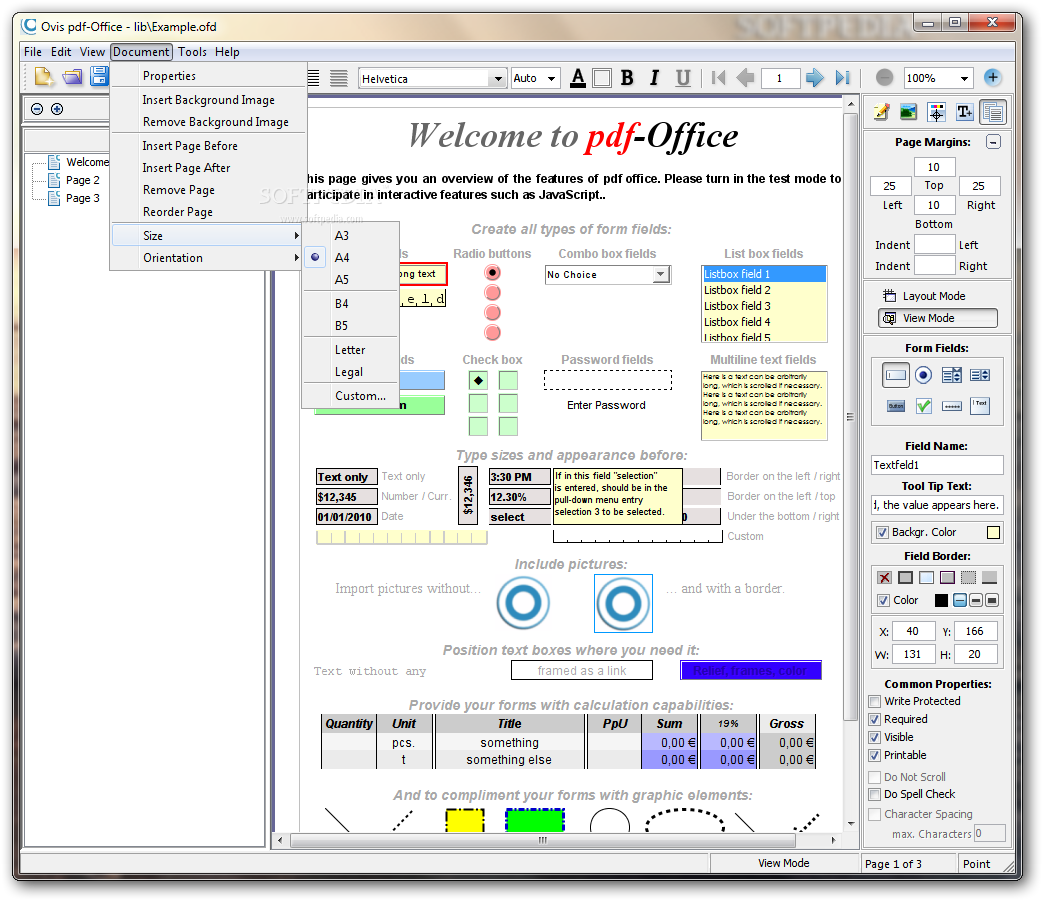Click the New document toolbar icon
The image size is (1043, 901).
pyautogui.click(x=44, y=77)
